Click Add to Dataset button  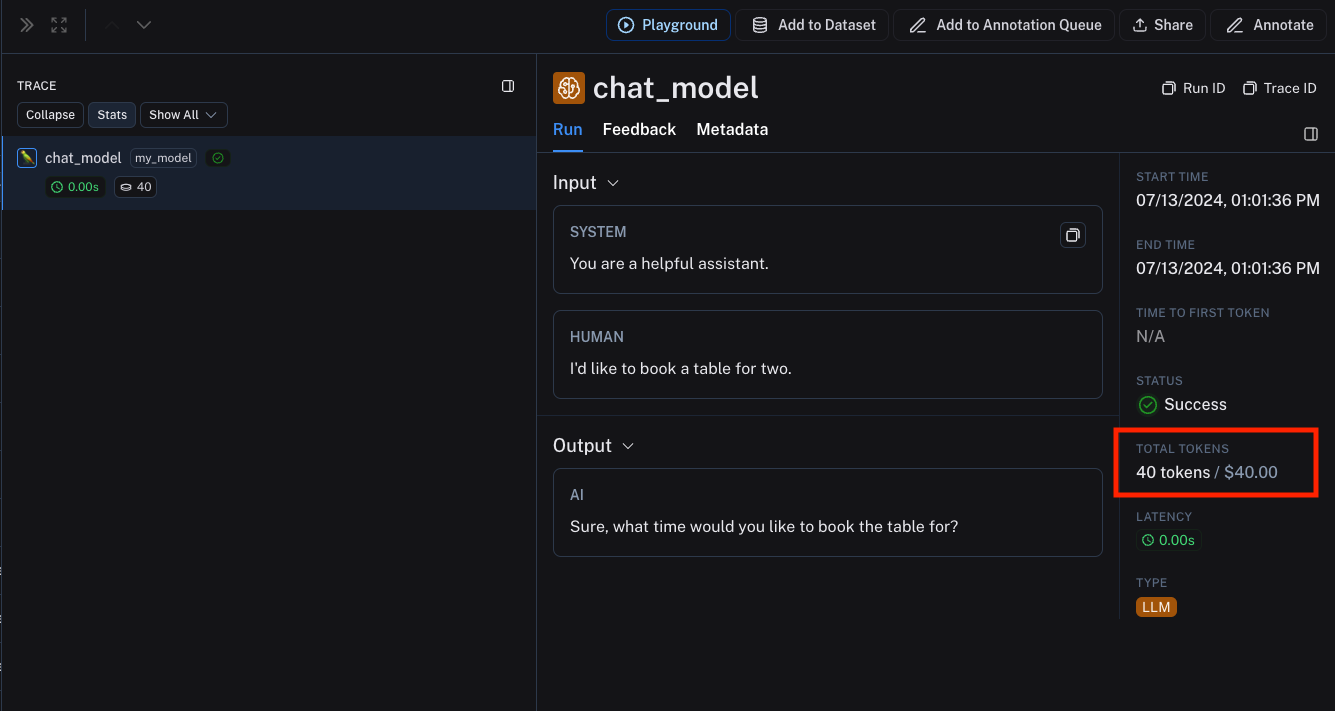pyautogui.click(x=813, y=25)
